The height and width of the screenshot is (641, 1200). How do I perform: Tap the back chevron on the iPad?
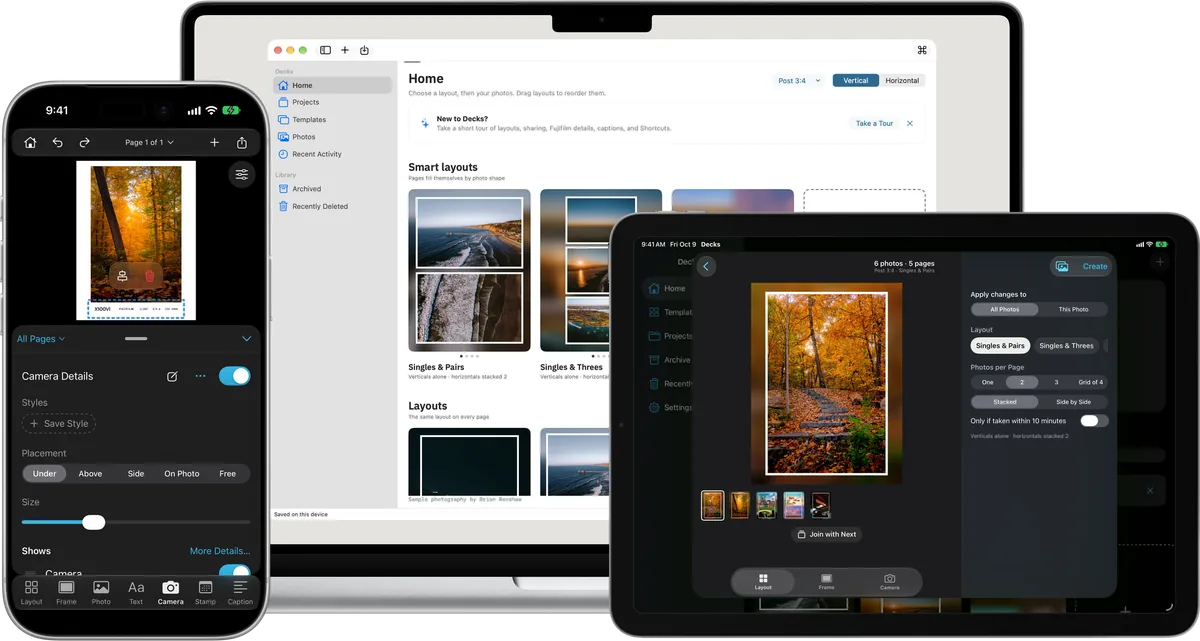(707, 266)
